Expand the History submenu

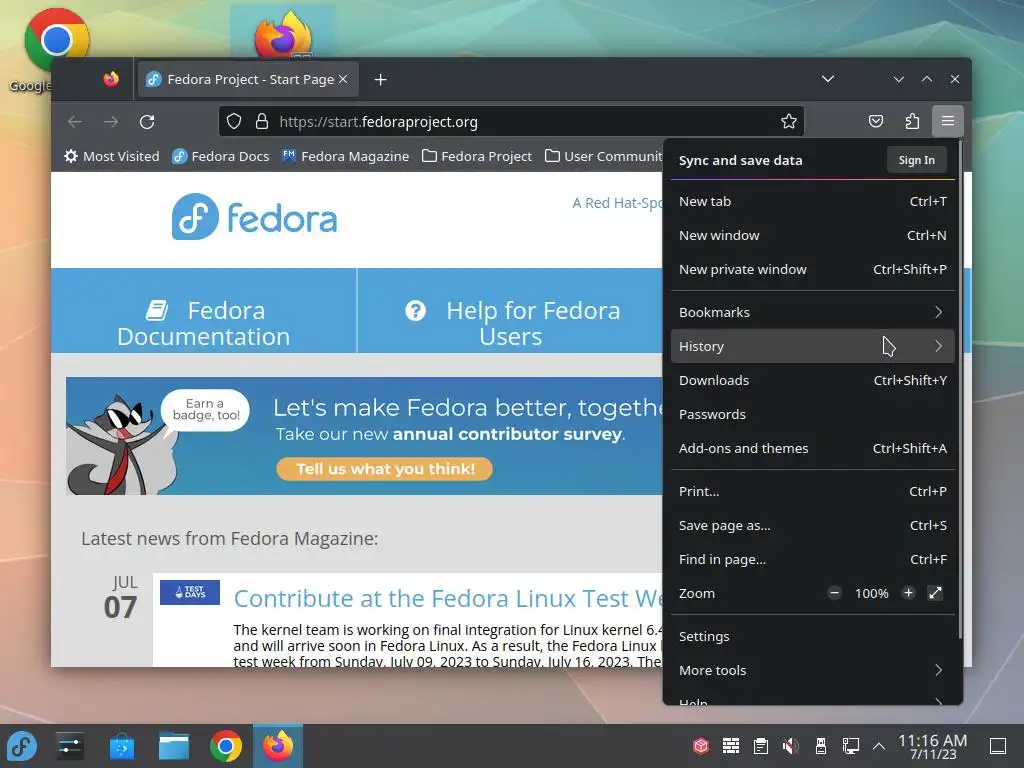point(812,346)
